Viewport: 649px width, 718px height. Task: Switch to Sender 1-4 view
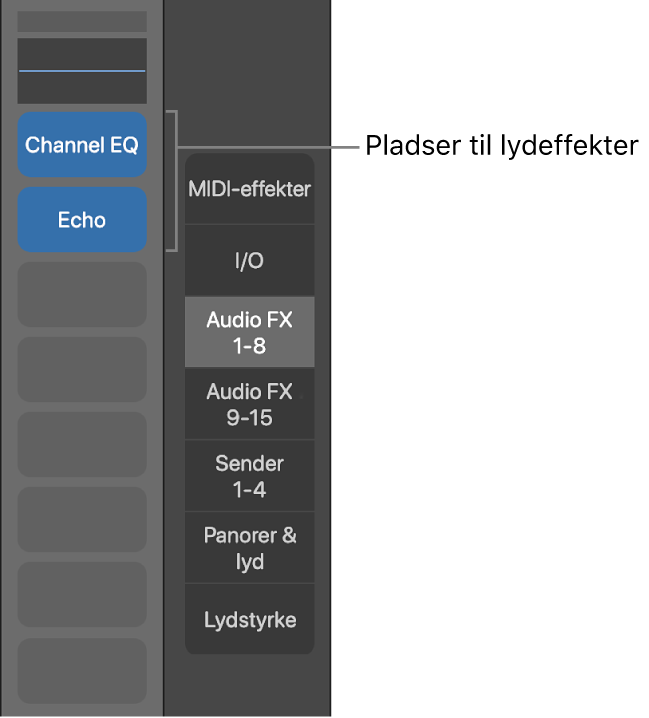(249, 476)
